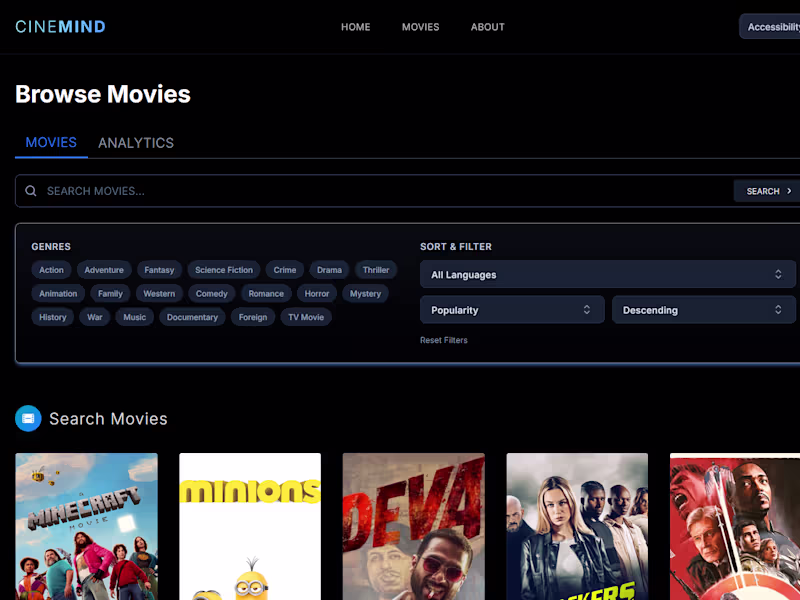Screen dimensions: 800x600
Task: Focus the Search Movies input field
Action: (388, 191)
